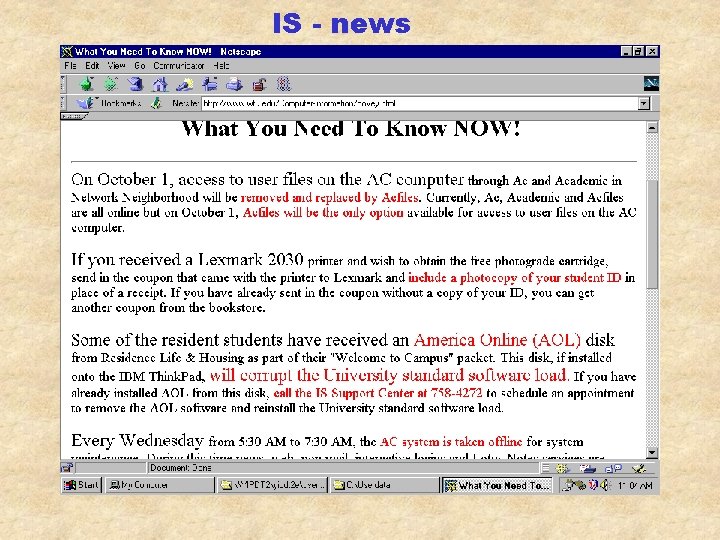Open Search using the flashlight icon
The image size is (720, 540).
185,84
